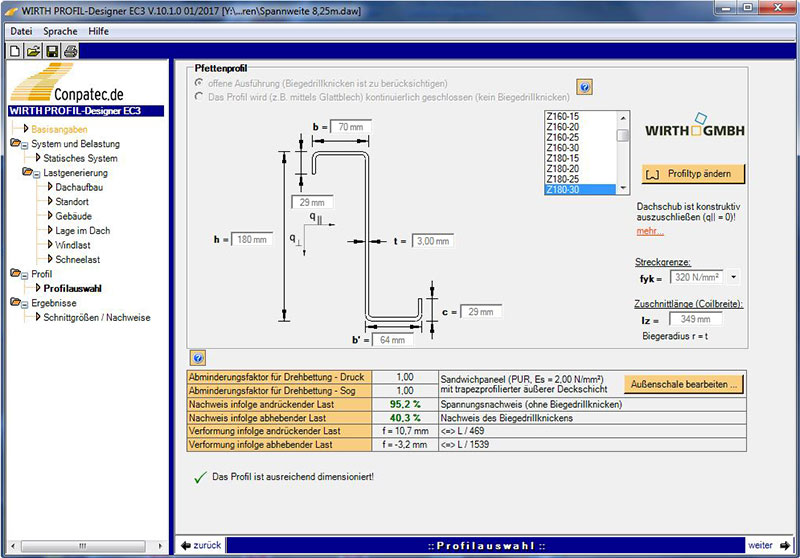Select Z180-20 in the profile list
This screenshot has height=558, width=800.
562,169
